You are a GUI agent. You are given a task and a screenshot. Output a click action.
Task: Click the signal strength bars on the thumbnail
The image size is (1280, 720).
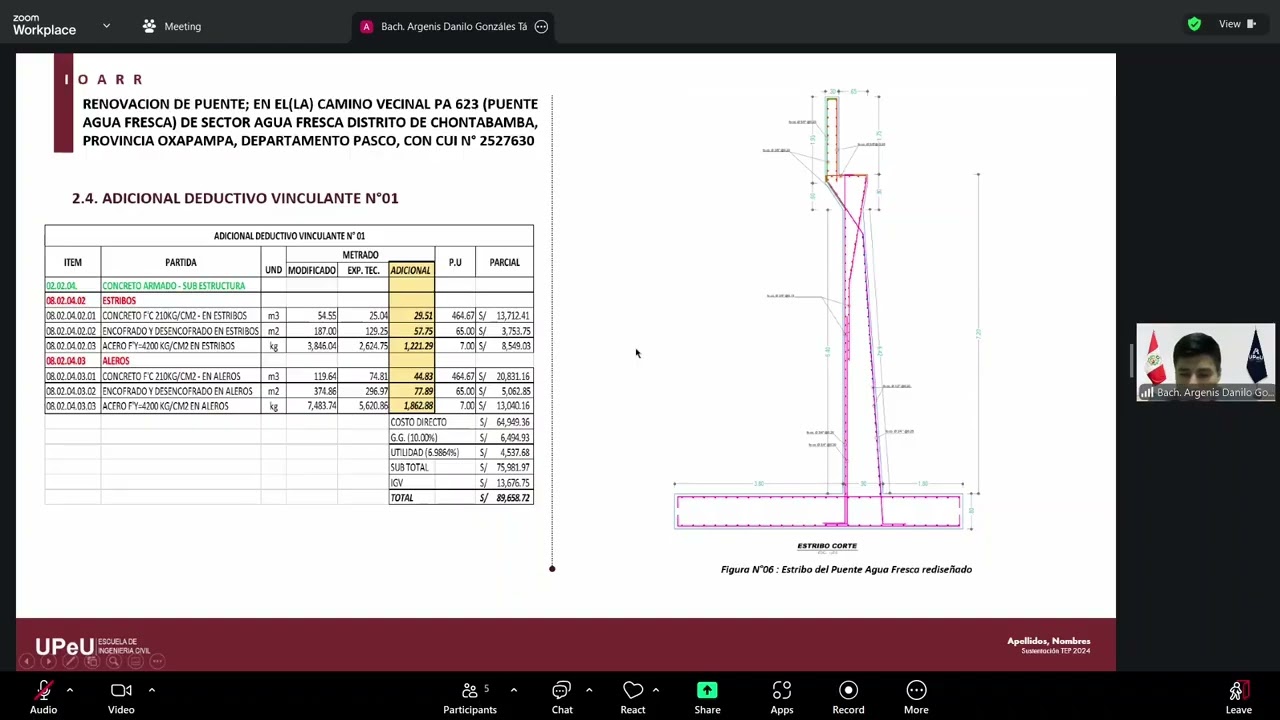point(1148,393)
